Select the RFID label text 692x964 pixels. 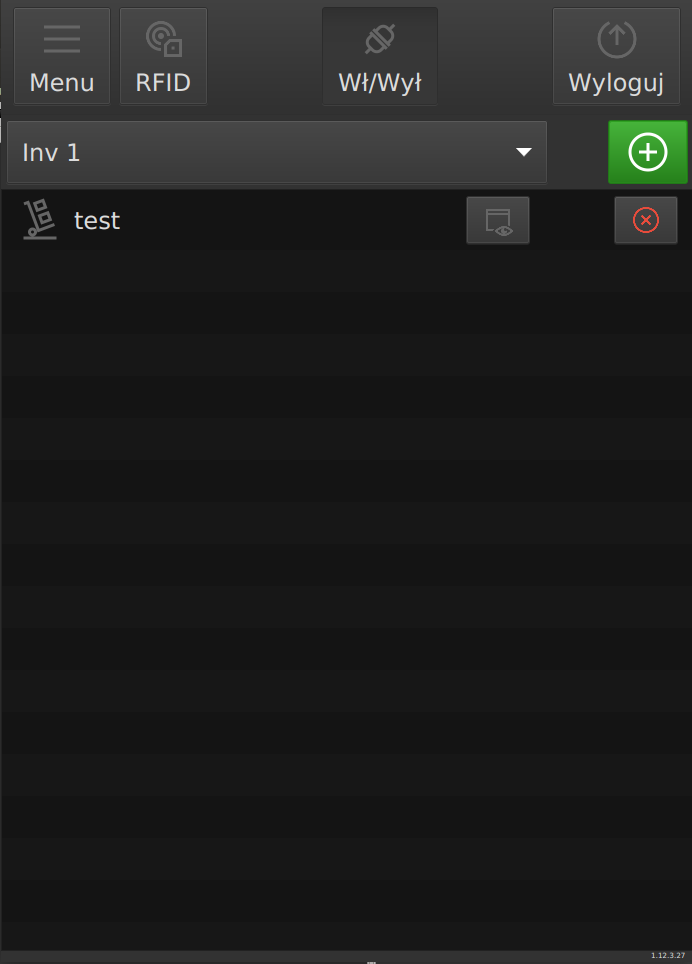pyautogui.click(x=163, y=83)
